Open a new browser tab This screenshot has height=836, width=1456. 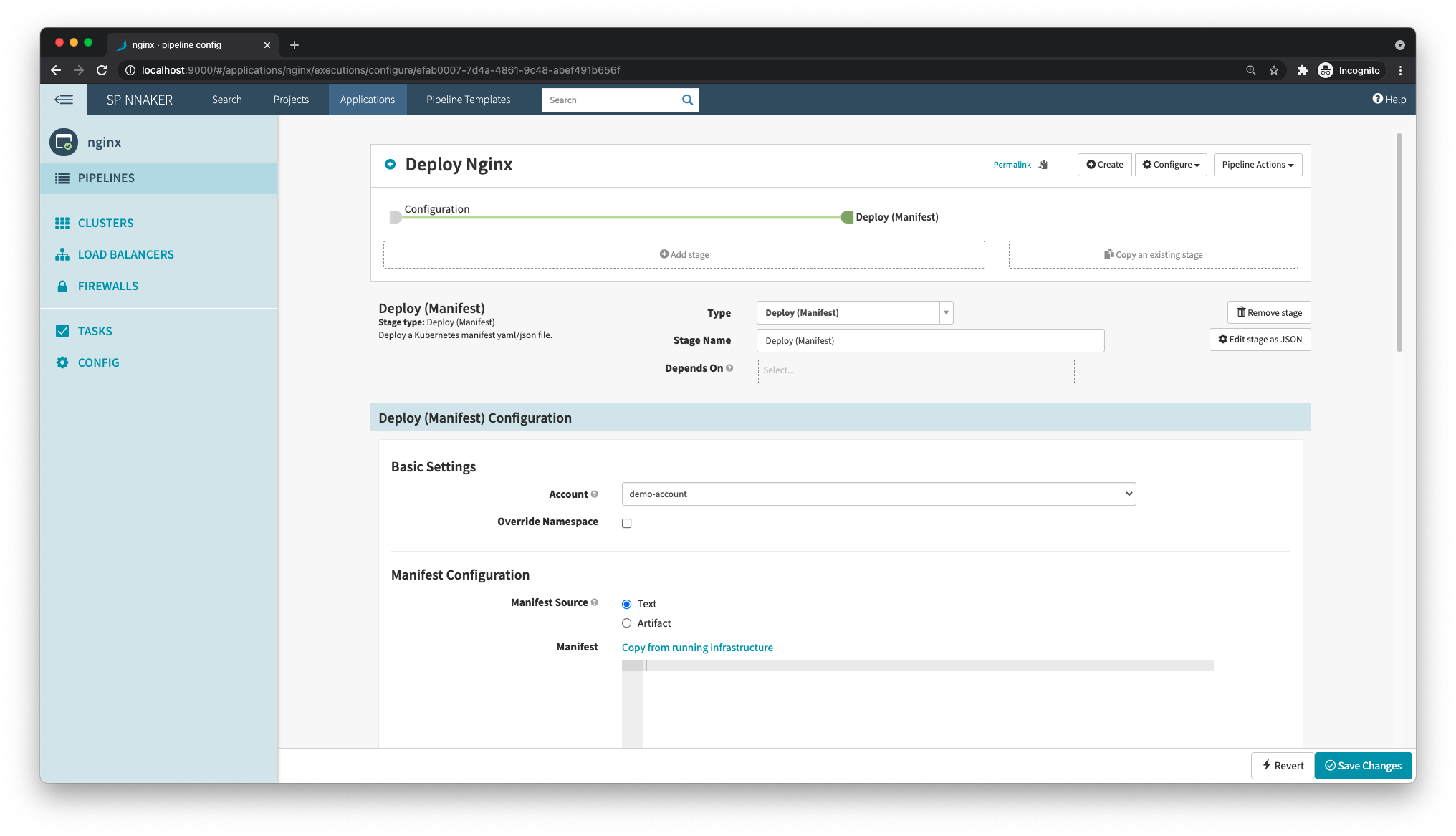[x=294, y=45]
